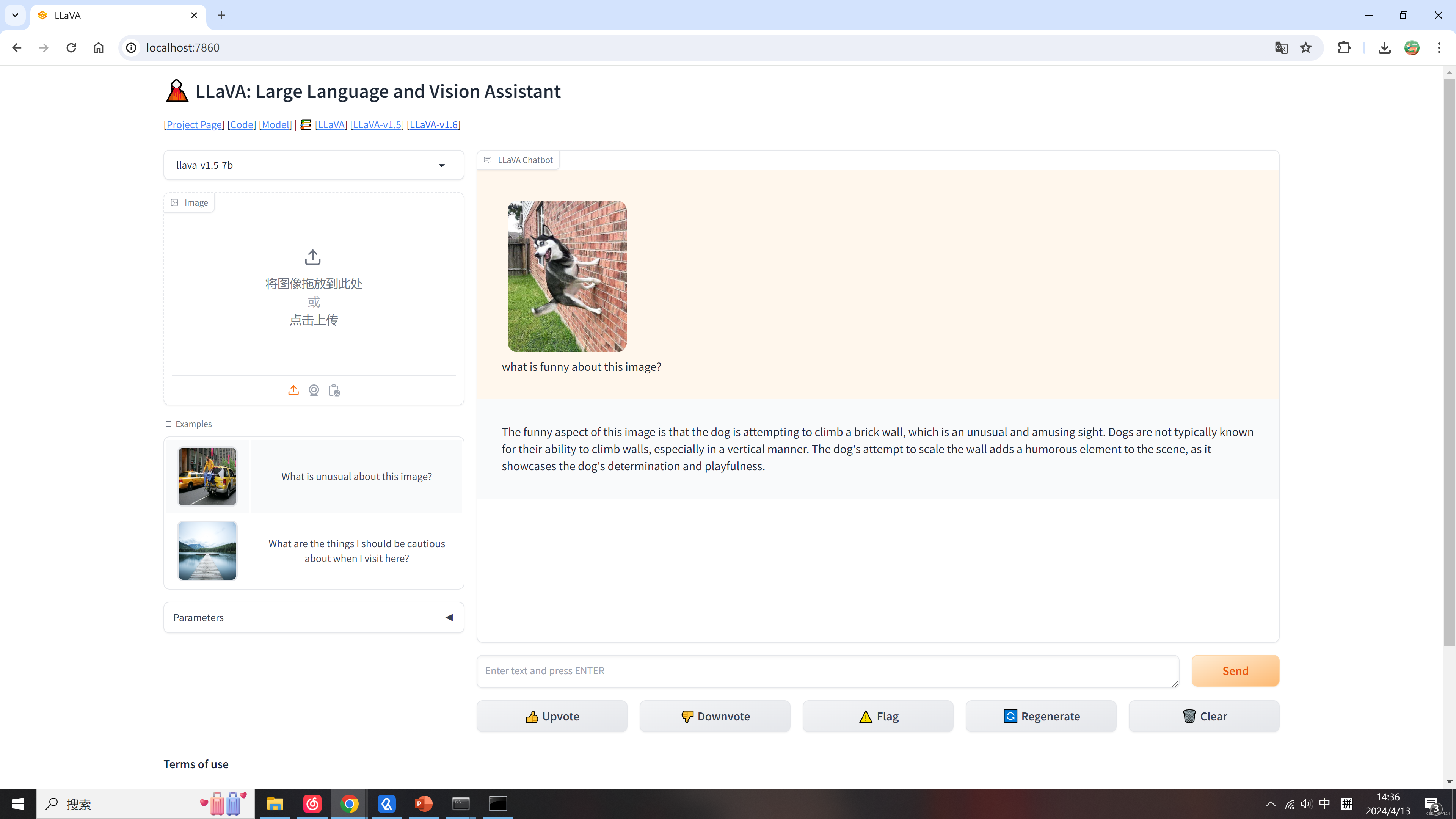Viewport: 1456px width, 819px height.
Task: Select the lake pier example thumbnail
Action: (x=207, y=551)
